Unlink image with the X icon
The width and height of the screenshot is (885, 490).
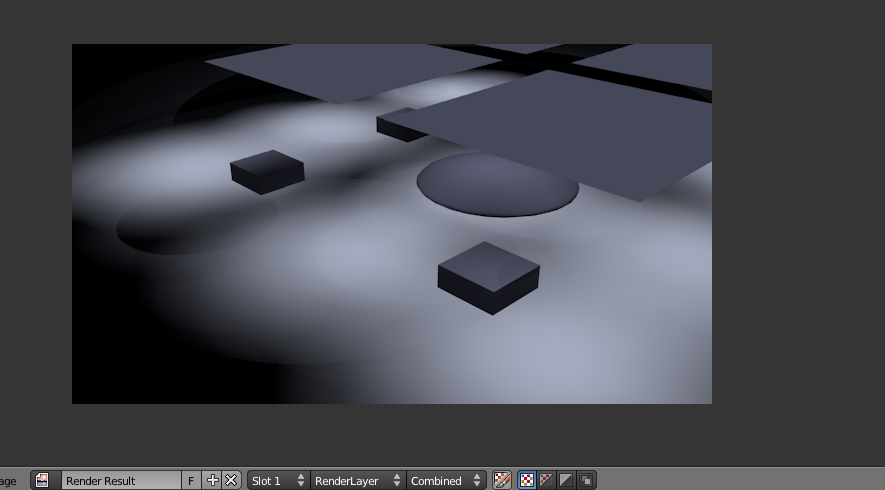(x=231, y=480)
